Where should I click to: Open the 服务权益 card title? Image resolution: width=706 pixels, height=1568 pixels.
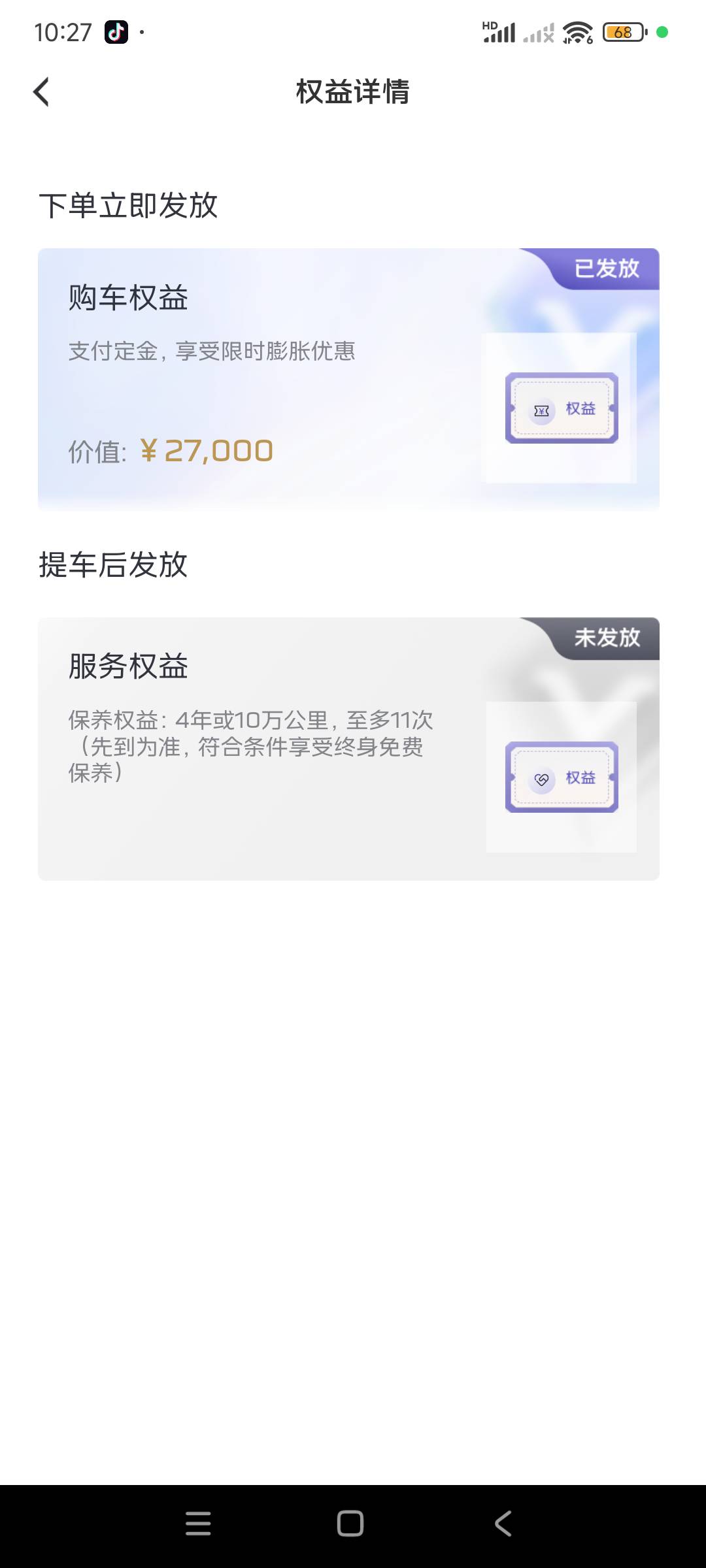[128, 667]
